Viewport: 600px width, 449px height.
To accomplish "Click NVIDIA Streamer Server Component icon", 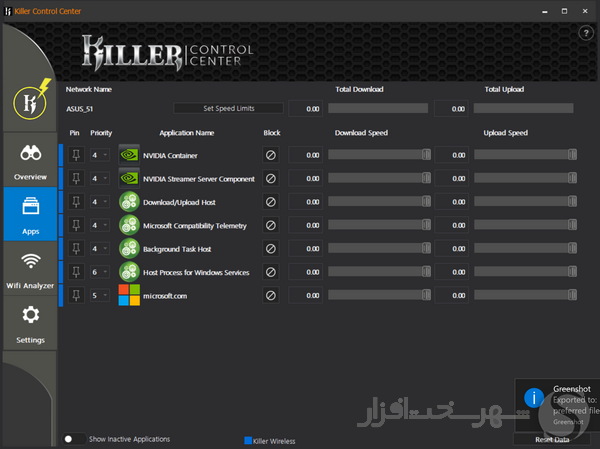I will (x=129, y=178).
